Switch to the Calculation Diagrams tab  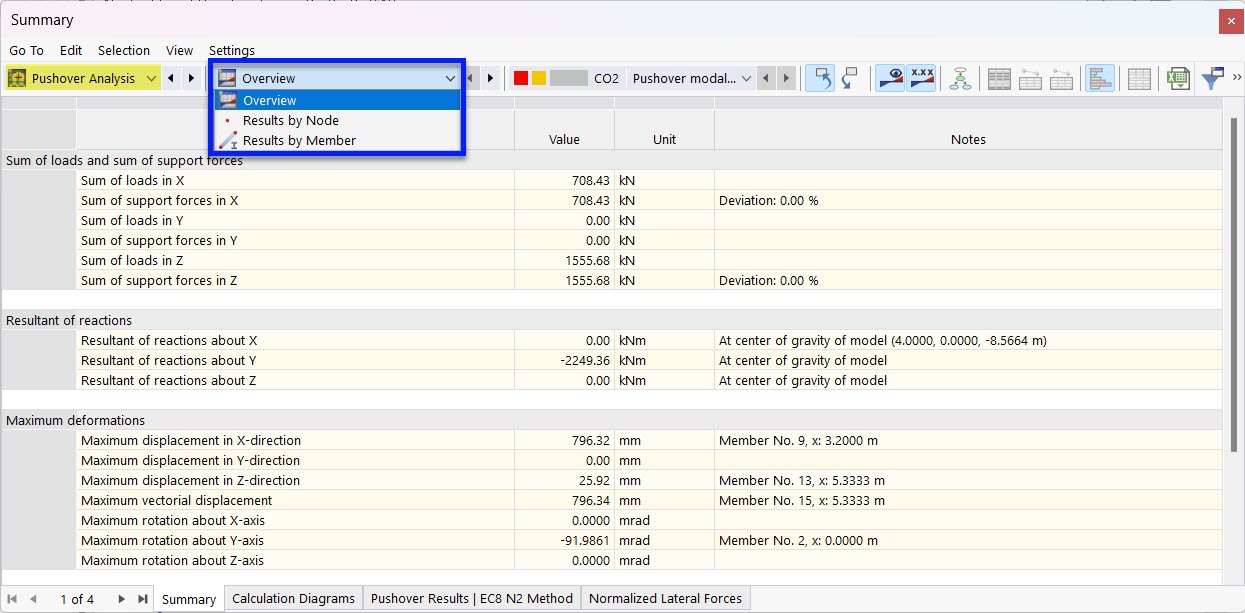coord(292,598)
